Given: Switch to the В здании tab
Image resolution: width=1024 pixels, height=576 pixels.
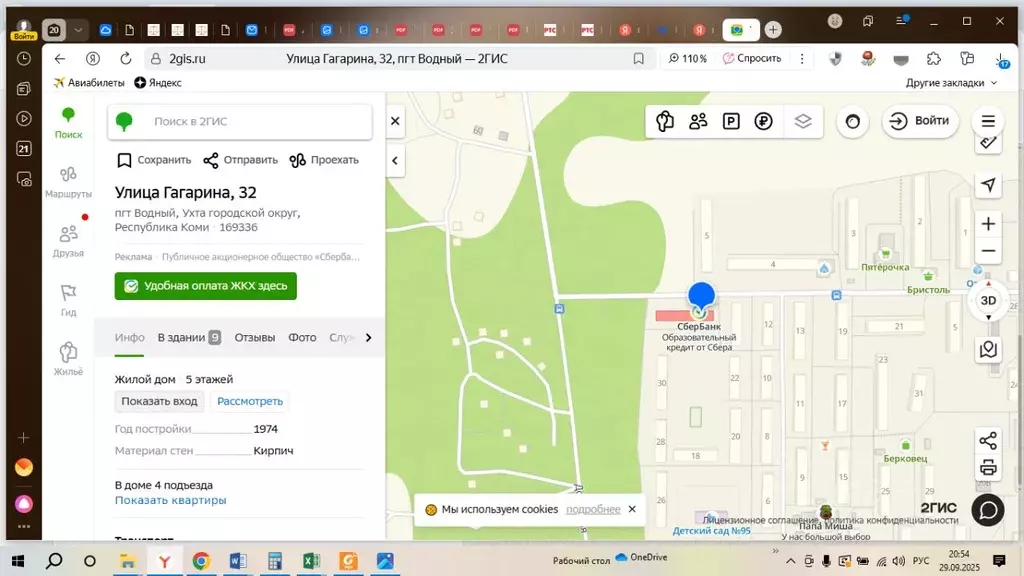Looking at the screenshot, I should click(188, 338).
